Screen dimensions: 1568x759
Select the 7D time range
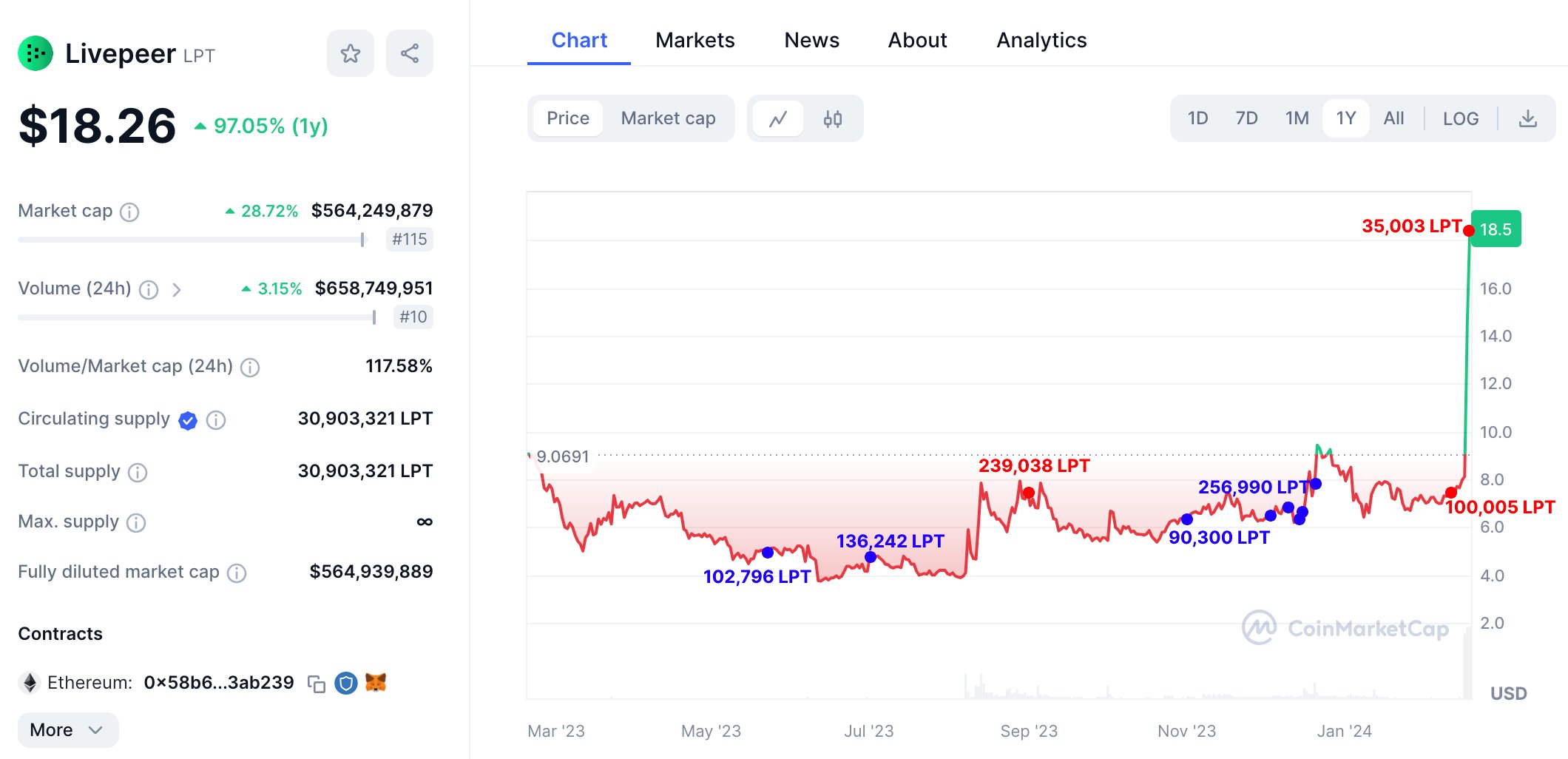(x=1246, y=118)
